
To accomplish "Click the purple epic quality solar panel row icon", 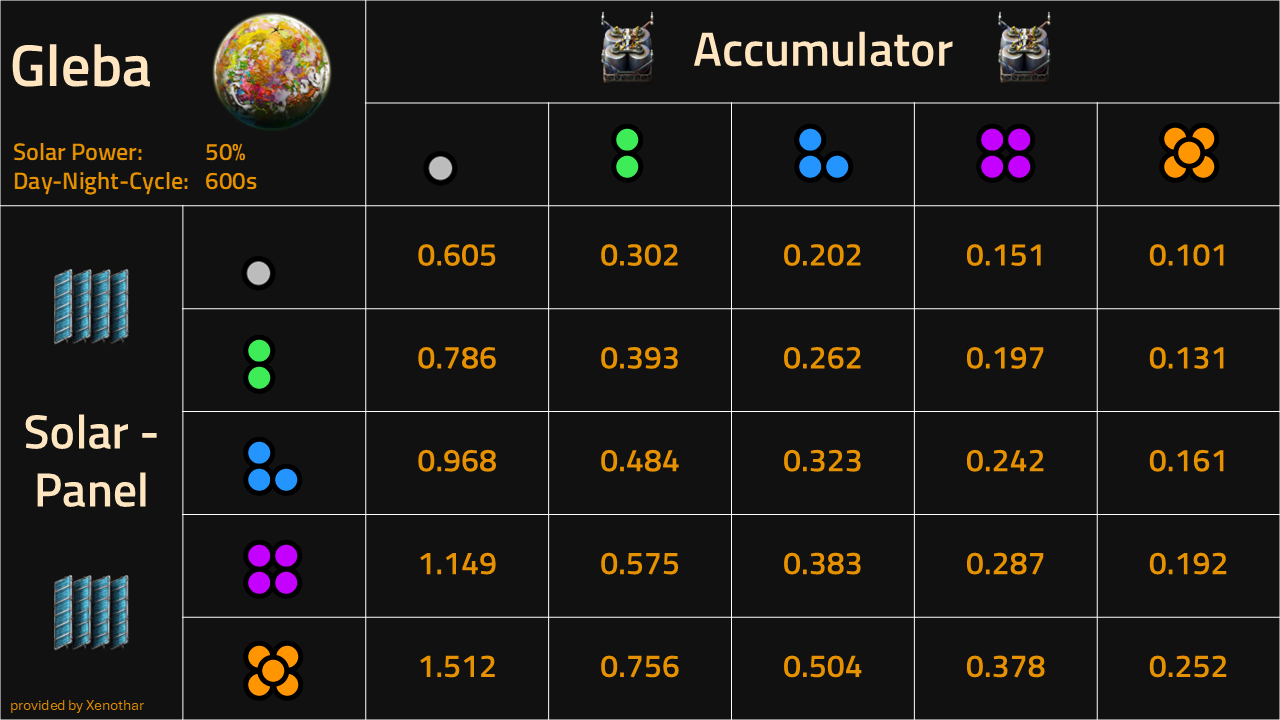I will tap(273, 569).
